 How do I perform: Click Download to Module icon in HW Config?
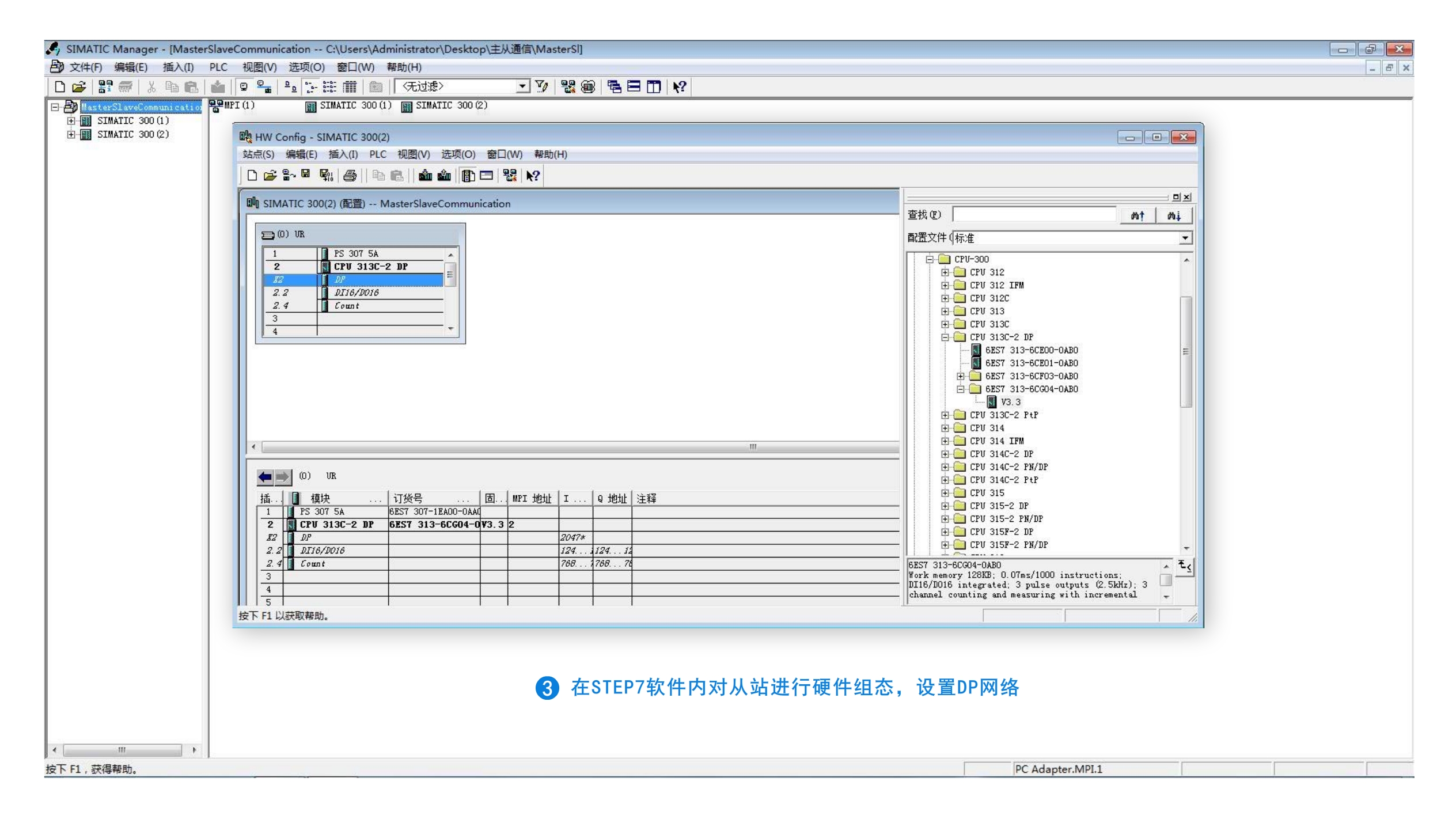pyautogui.click(x=425, y=175)
